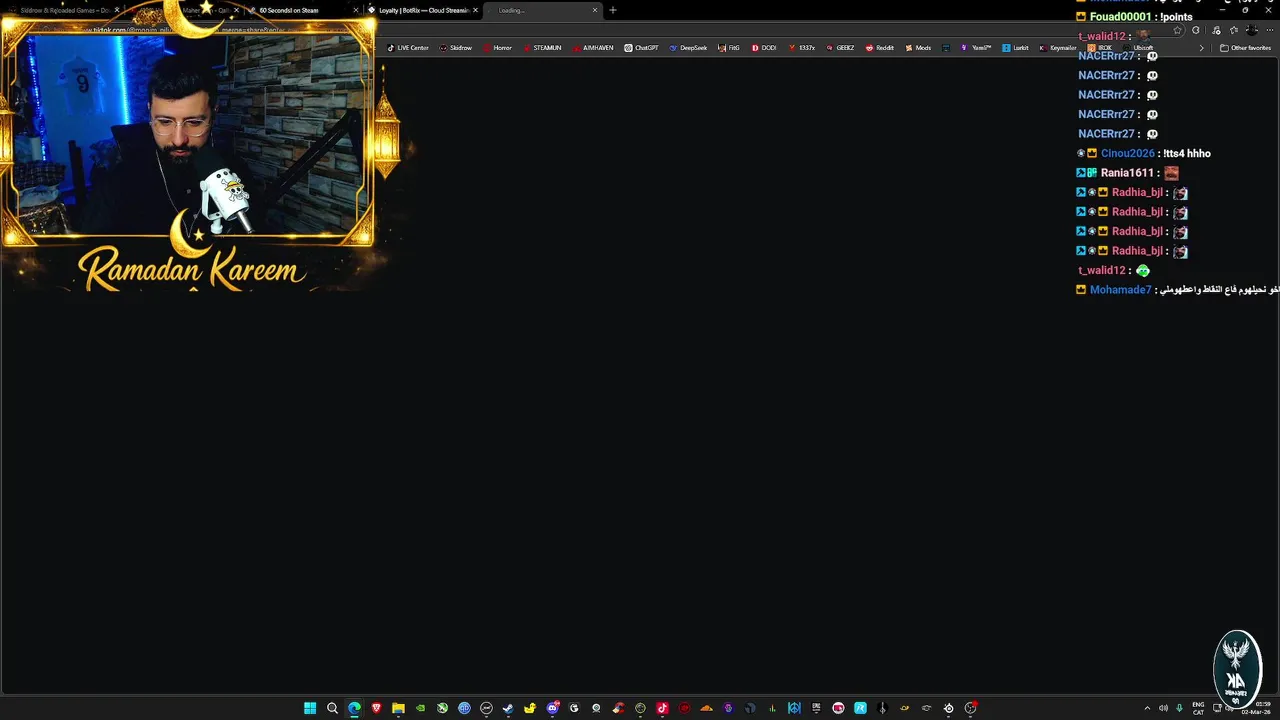Open STEAMUN bookmark
The height and width of the screenshot is (720, 1280).
coord(541,48)
